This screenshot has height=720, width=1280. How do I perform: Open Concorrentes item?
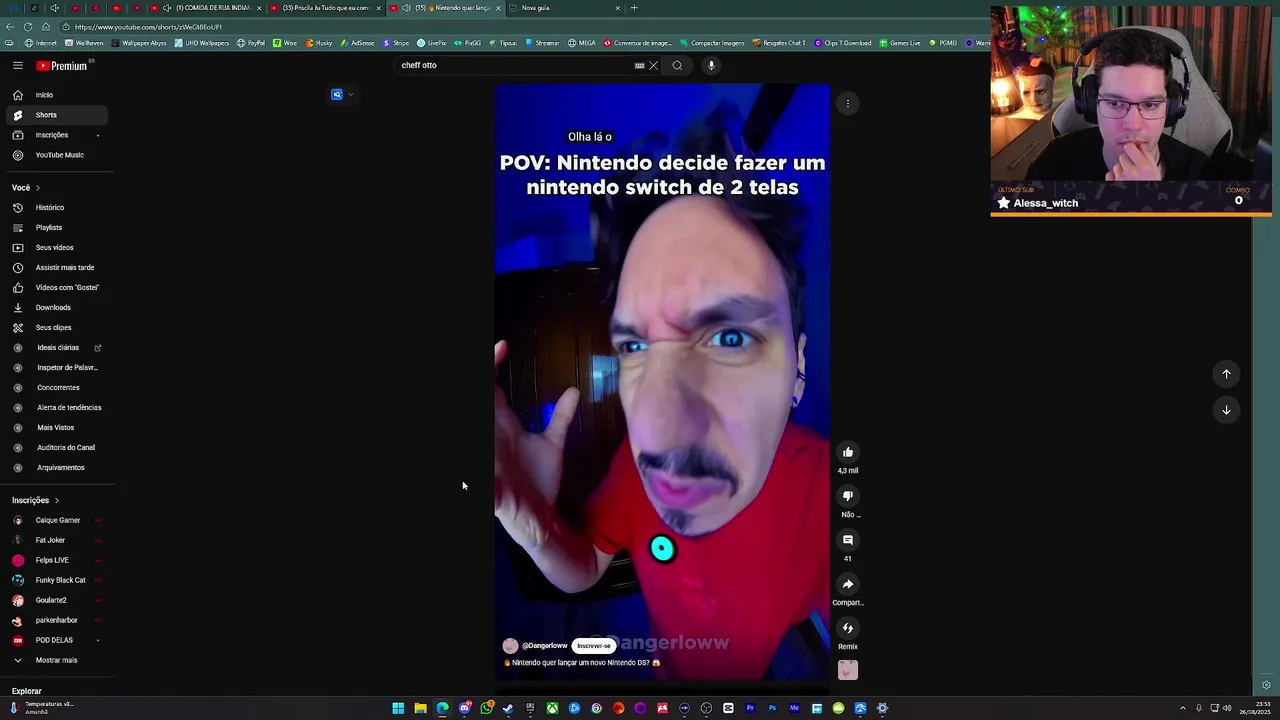(55, 388)
